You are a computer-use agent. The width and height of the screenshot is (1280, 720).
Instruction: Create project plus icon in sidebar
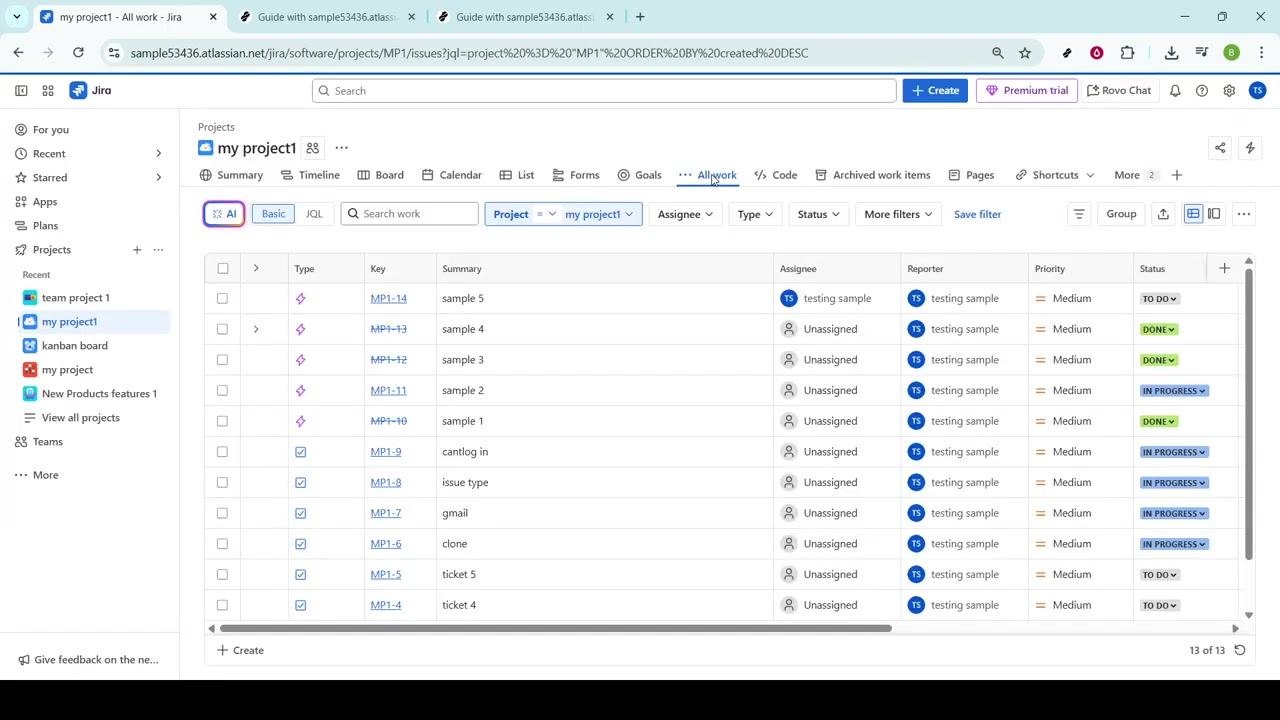pyautogui.click(x=137, y=250)
